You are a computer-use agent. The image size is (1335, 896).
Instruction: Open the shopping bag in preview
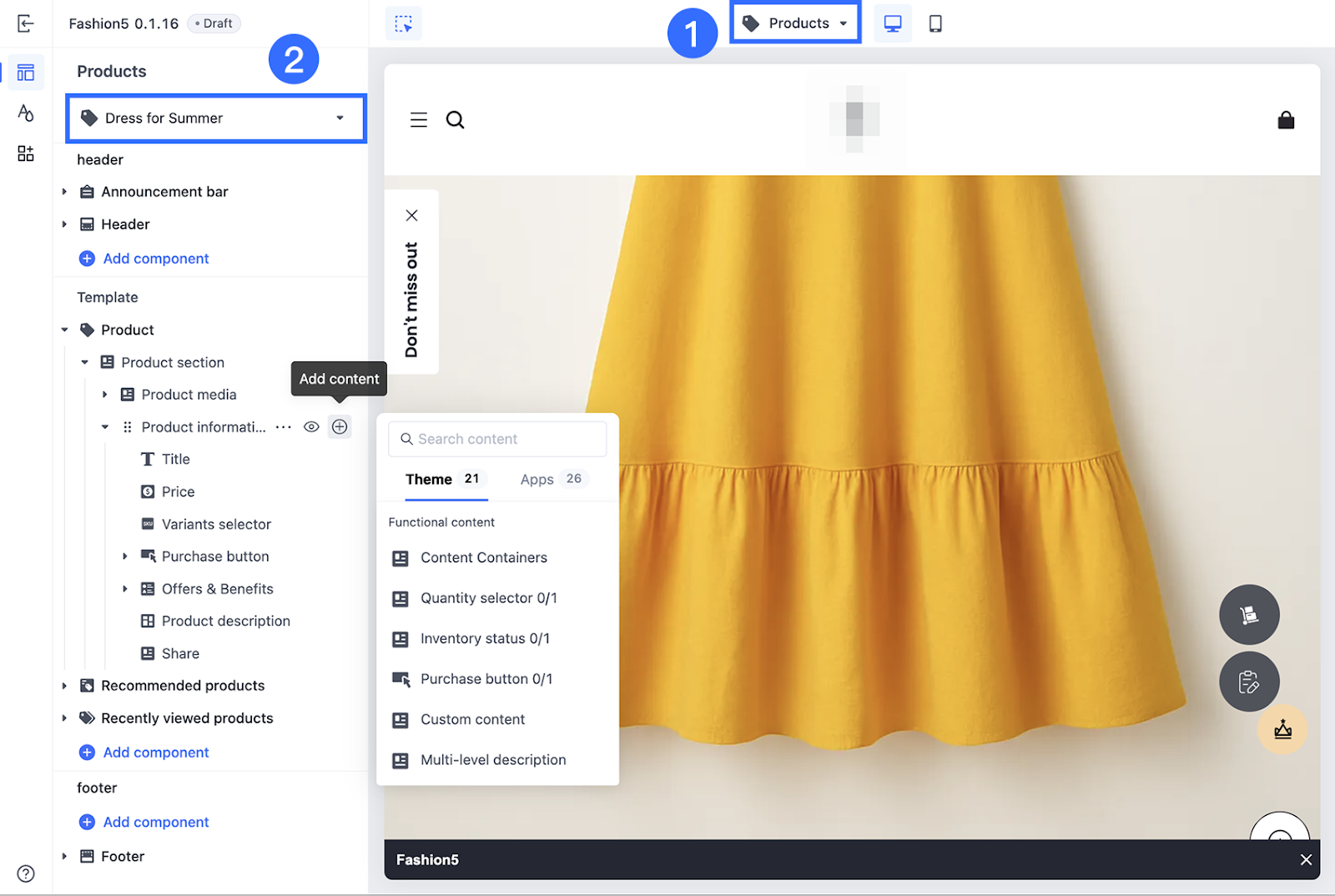pos(1286,120)
